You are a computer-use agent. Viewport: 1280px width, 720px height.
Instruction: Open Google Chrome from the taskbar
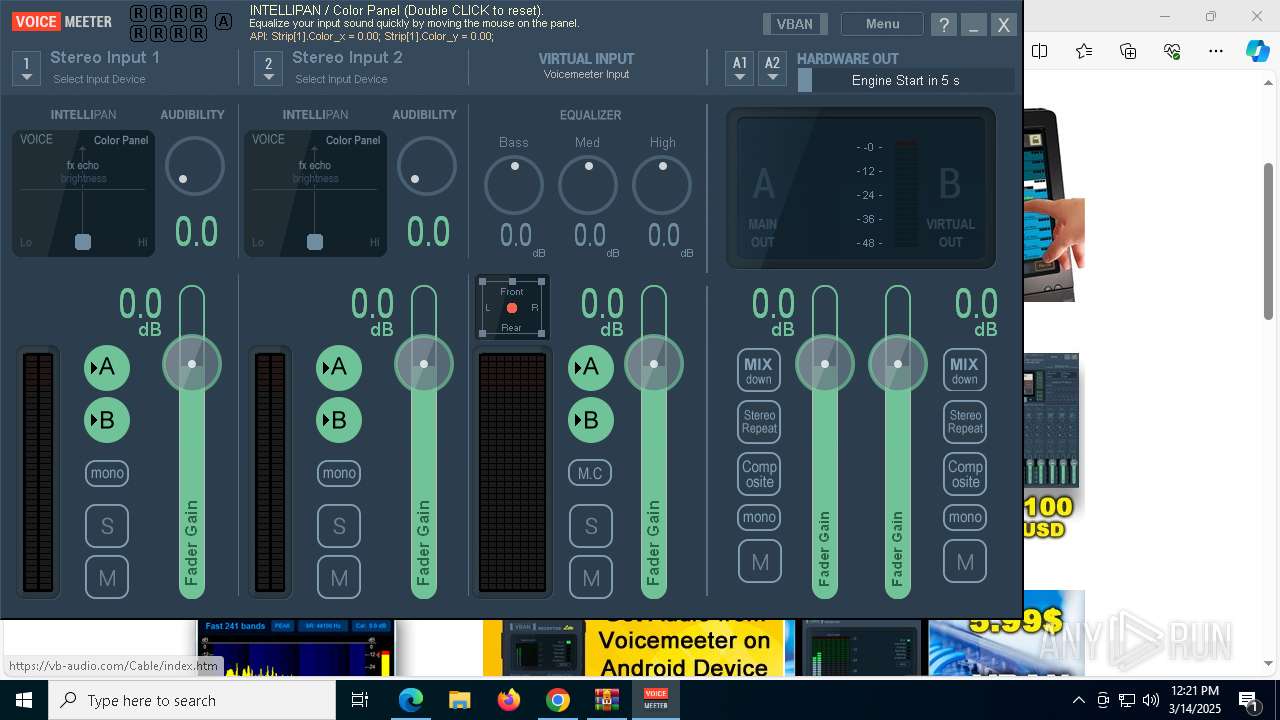pyautogui.click(x=558, y=700)
